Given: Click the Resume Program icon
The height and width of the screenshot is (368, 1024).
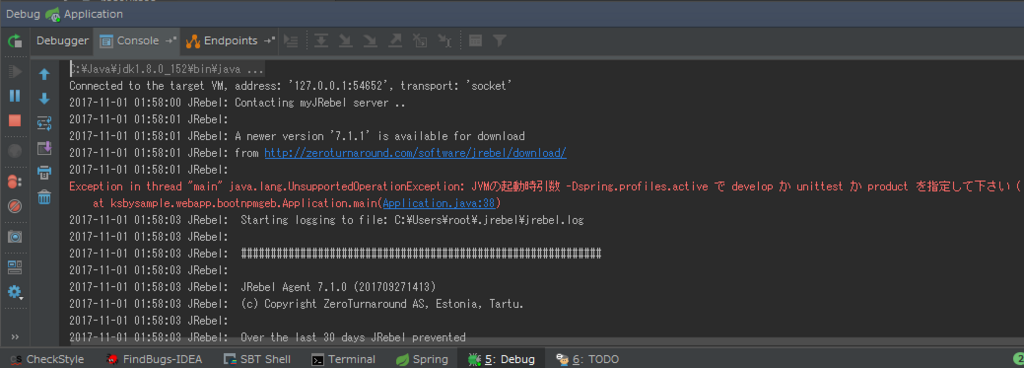Looking at the screenshot, I should click(x=14, y=71).
